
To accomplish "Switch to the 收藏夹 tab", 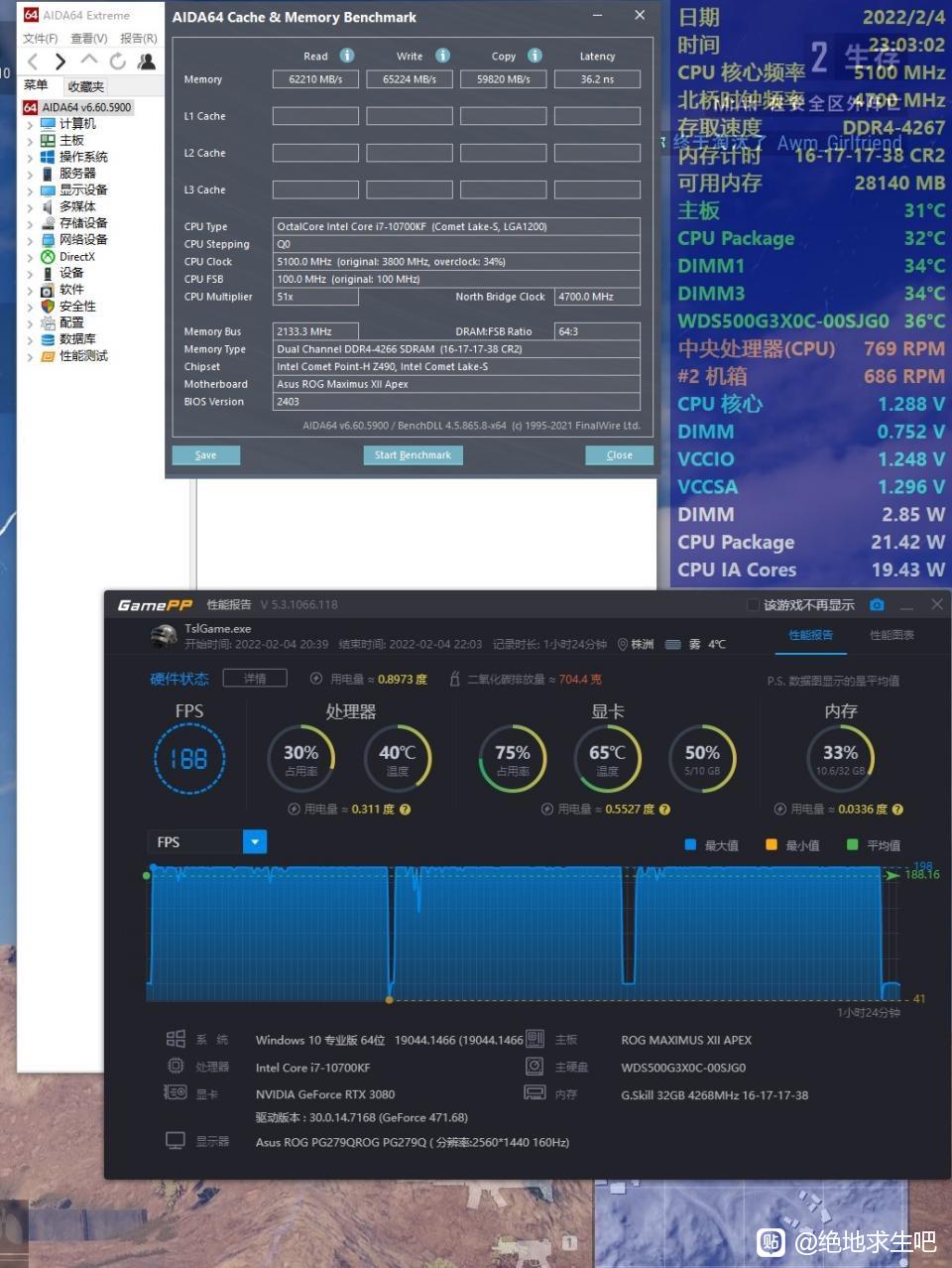I will click(86, 86).
